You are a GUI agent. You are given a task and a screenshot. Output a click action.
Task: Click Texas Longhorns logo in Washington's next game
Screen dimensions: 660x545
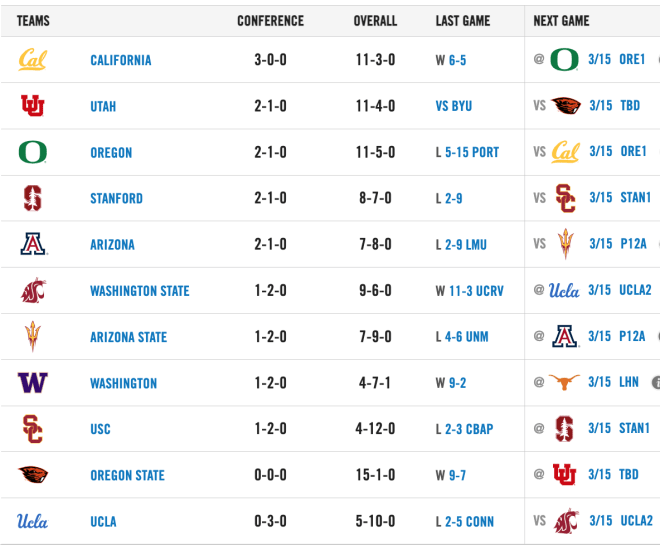point(564,382)
